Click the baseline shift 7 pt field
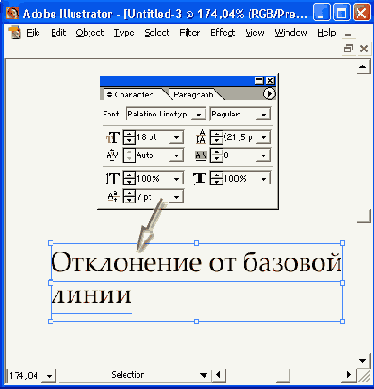Image resolution: width=374 pixels, height=389 pixels. click(153, 197)
